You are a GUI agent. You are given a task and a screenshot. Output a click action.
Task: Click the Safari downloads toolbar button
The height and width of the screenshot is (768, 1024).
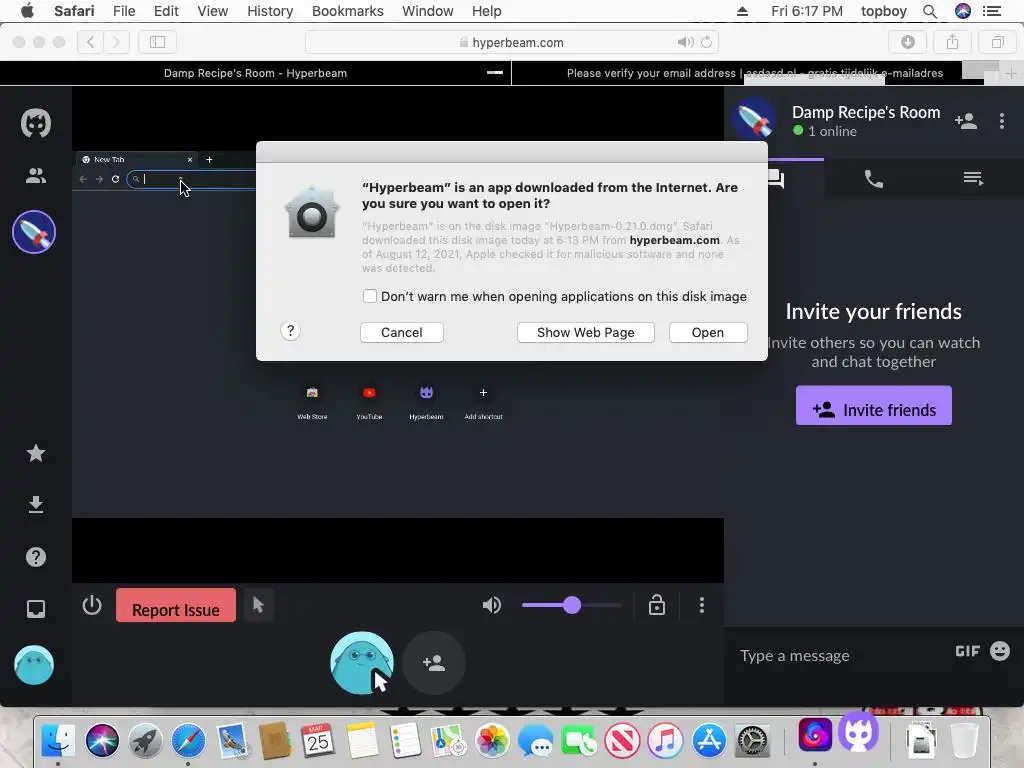coord(907,42)
